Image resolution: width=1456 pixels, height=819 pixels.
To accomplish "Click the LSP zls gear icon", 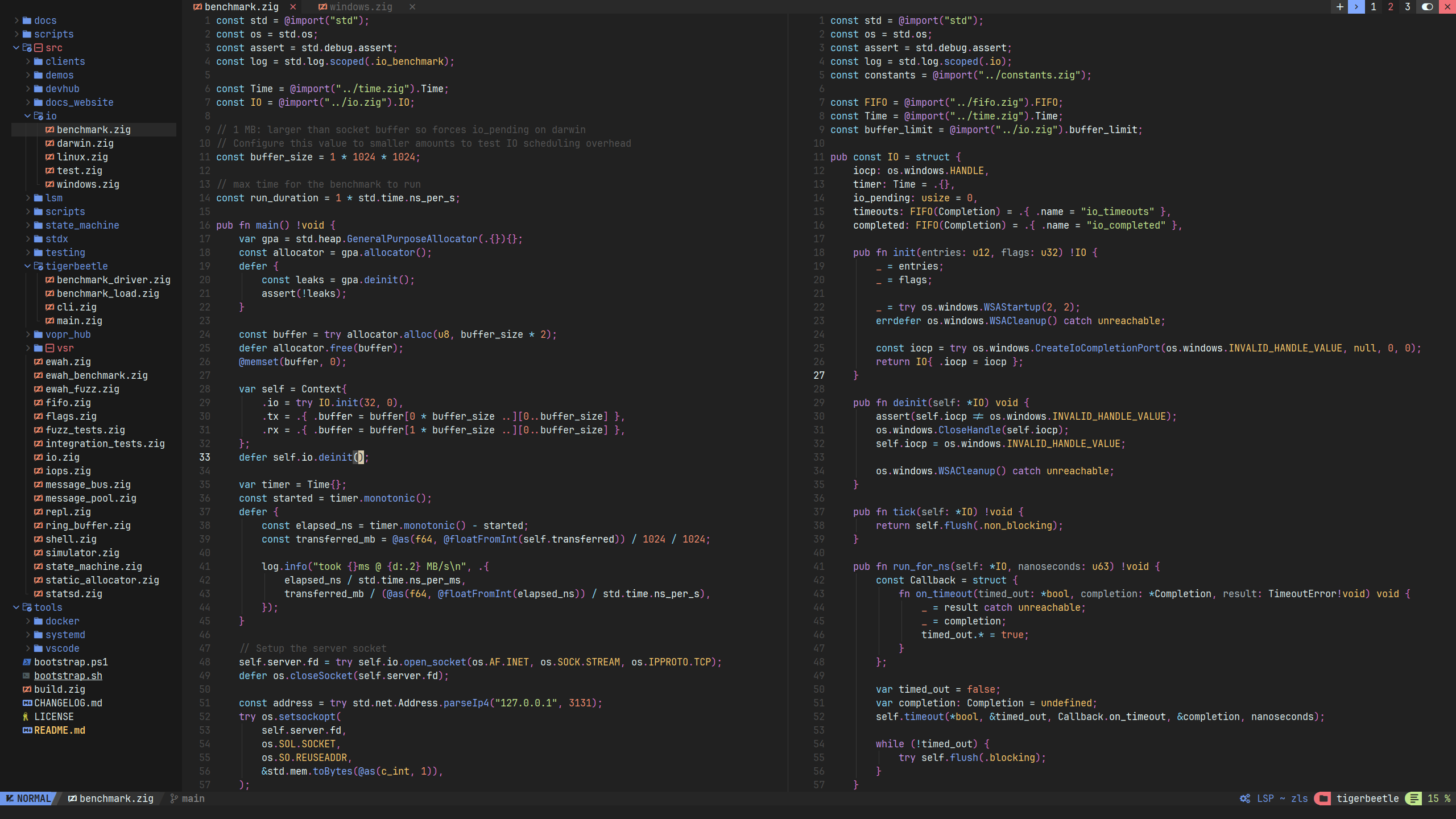I will tap(1245, 799).
